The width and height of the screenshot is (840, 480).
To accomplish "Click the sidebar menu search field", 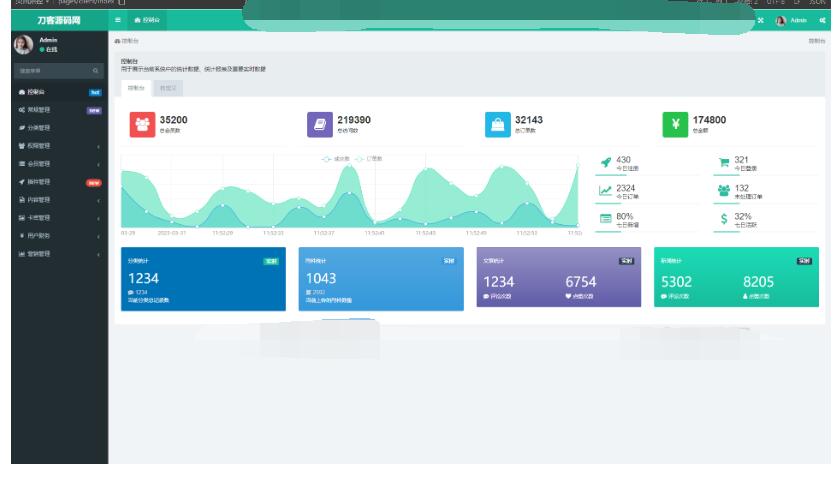I will click(x=50, y=70).
